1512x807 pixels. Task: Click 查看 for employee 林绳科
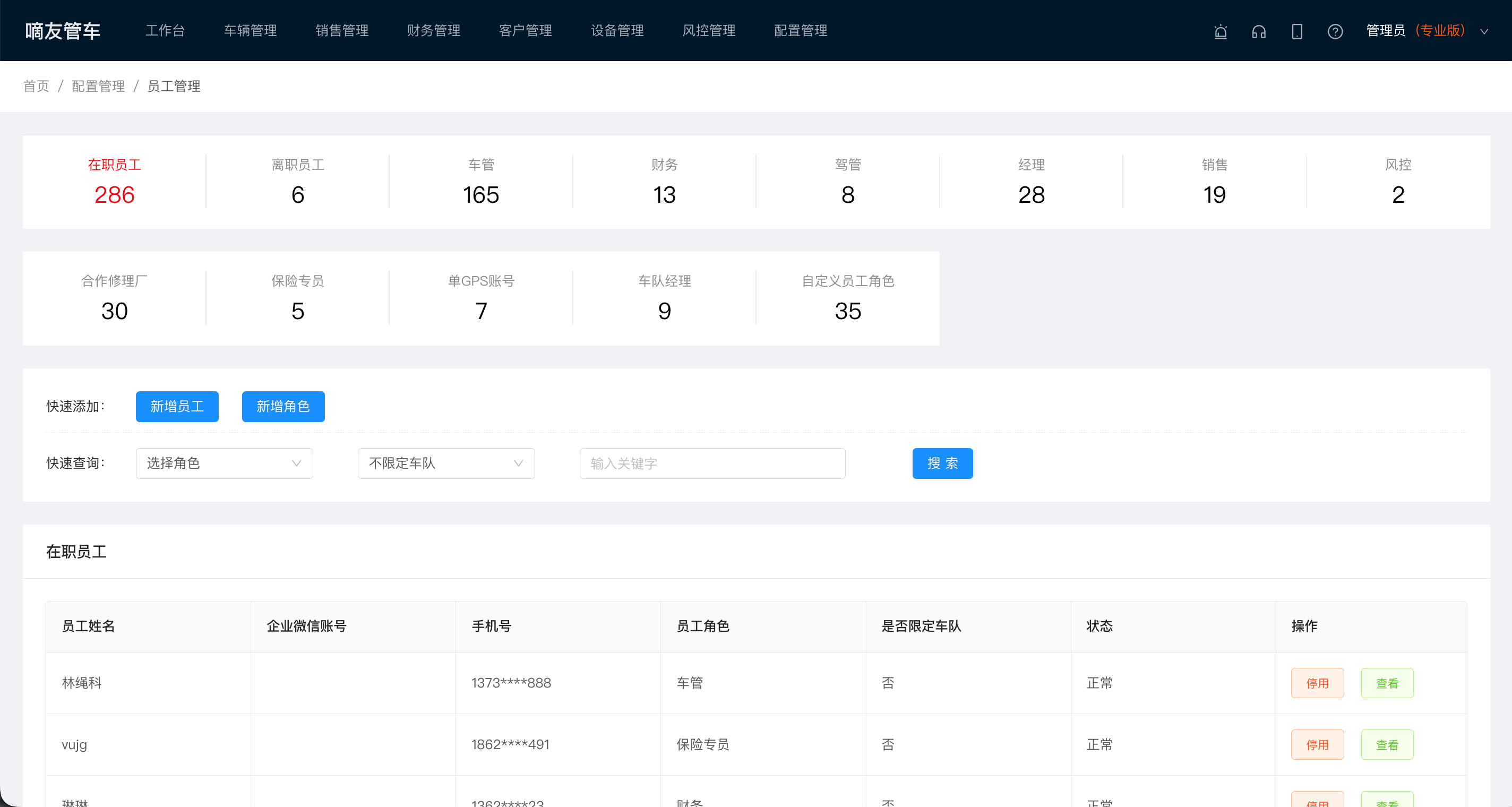pos(1387,683)
